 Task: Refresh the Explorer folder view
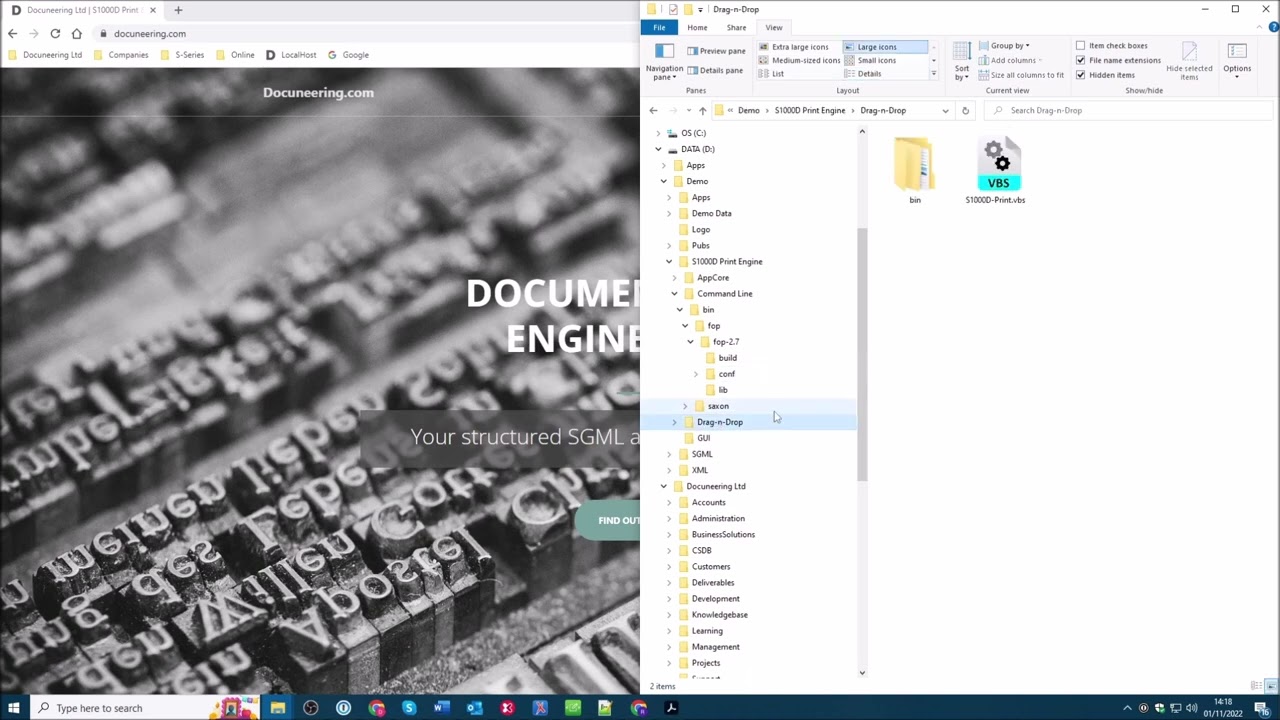(x=965, y=111)
